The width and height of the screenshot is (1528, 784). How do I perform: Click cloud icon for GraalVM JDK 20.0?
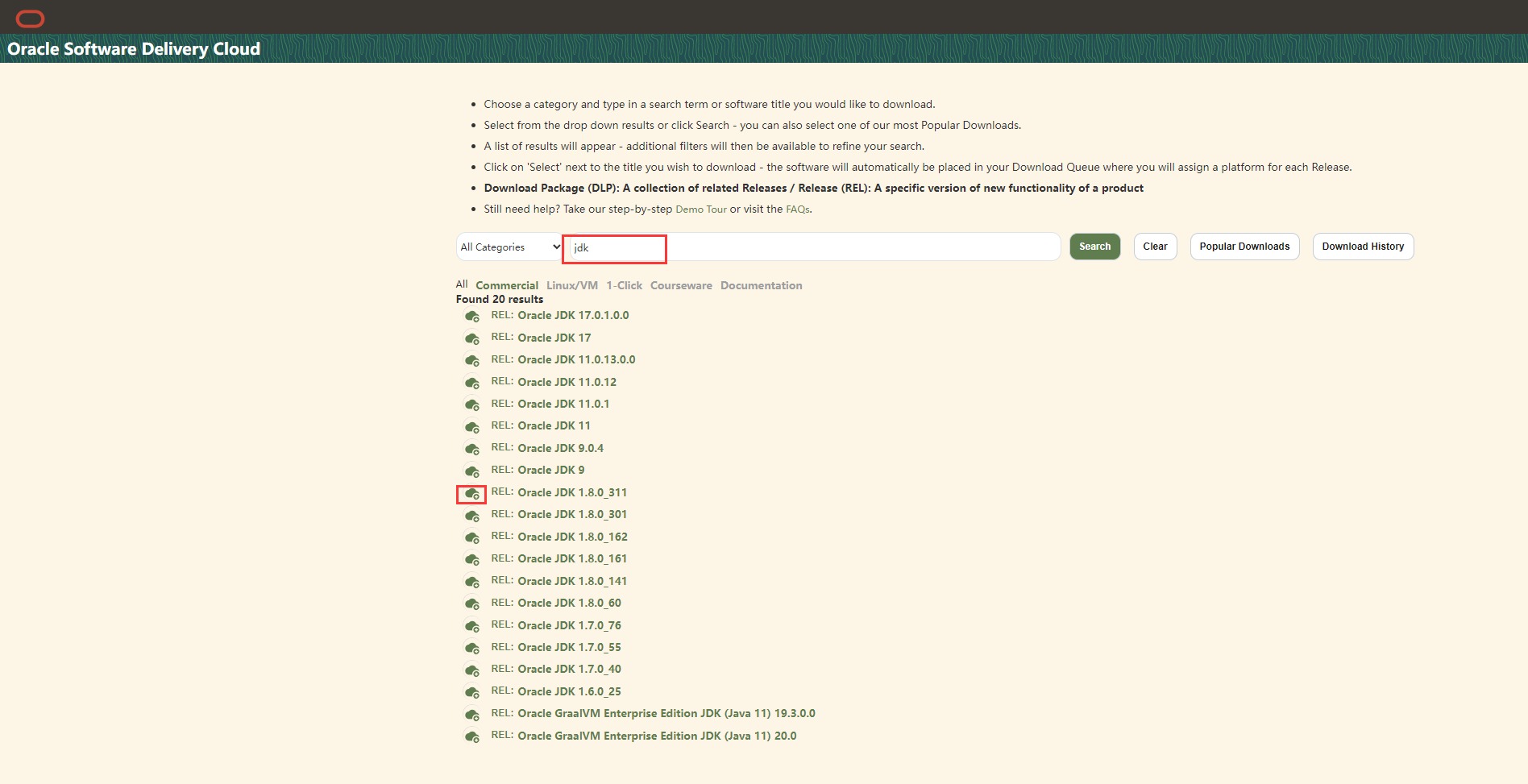coord(472,736)
